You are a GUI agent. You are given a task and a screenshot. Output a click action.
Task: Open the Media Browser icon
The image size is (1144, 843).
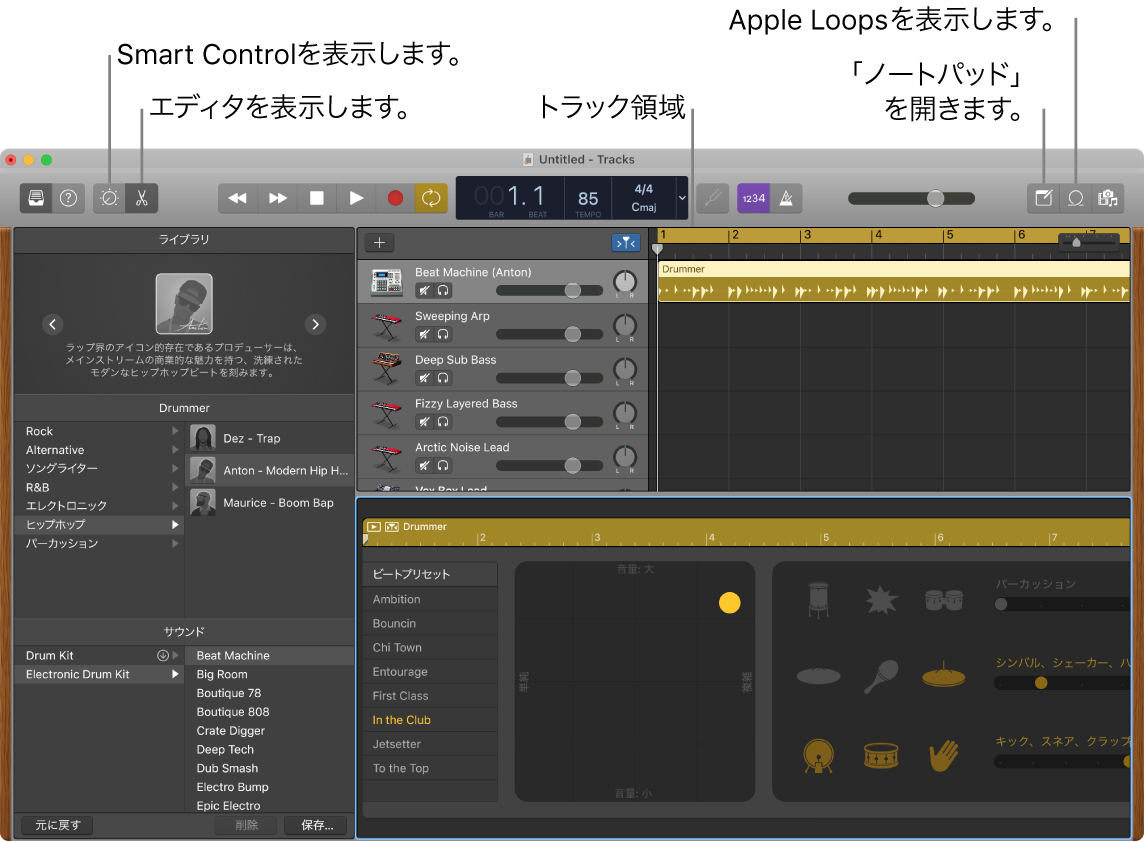(x=1107, y=198)
